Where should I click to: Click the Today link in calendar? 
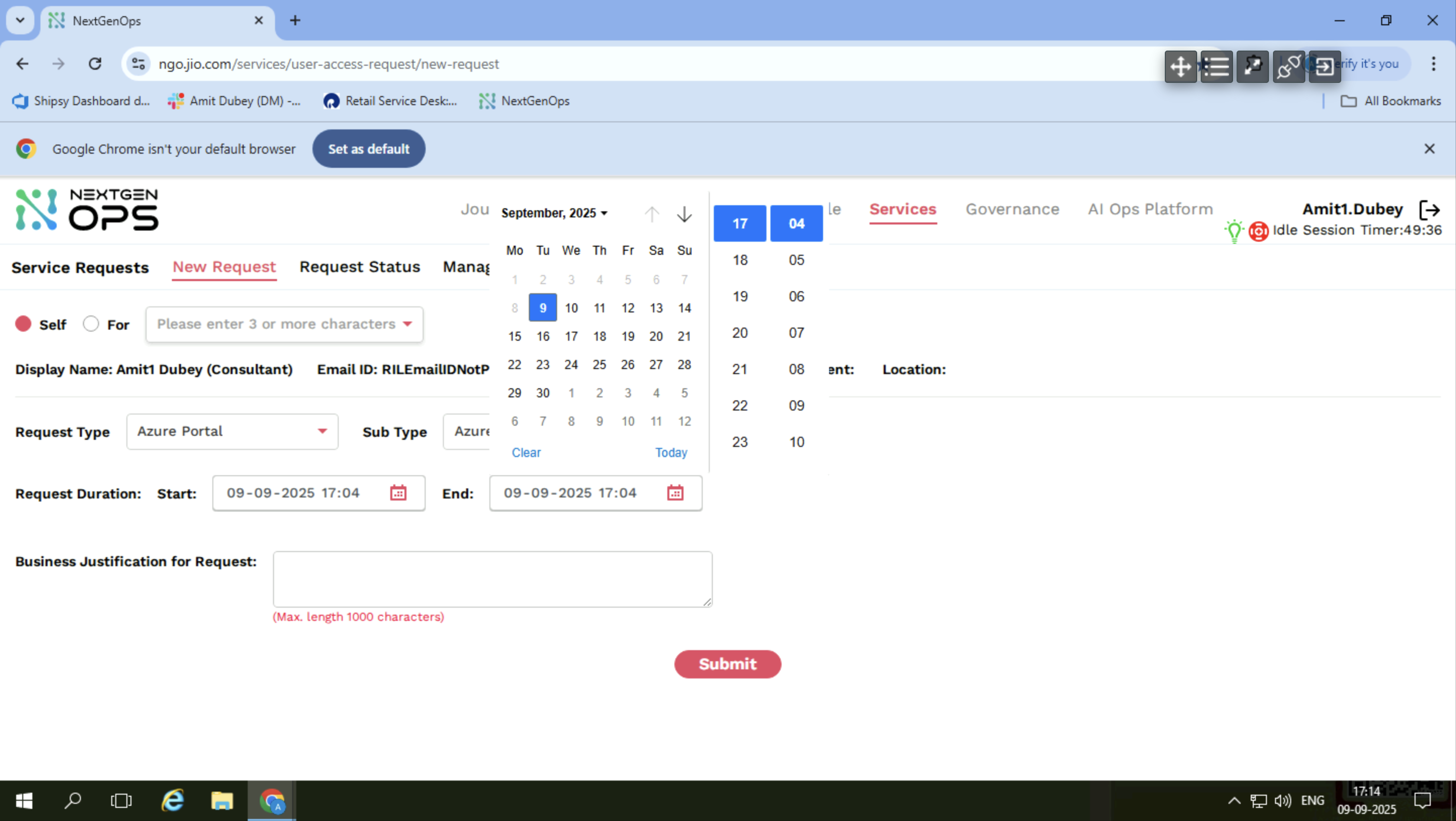click(x=670, y=452)
